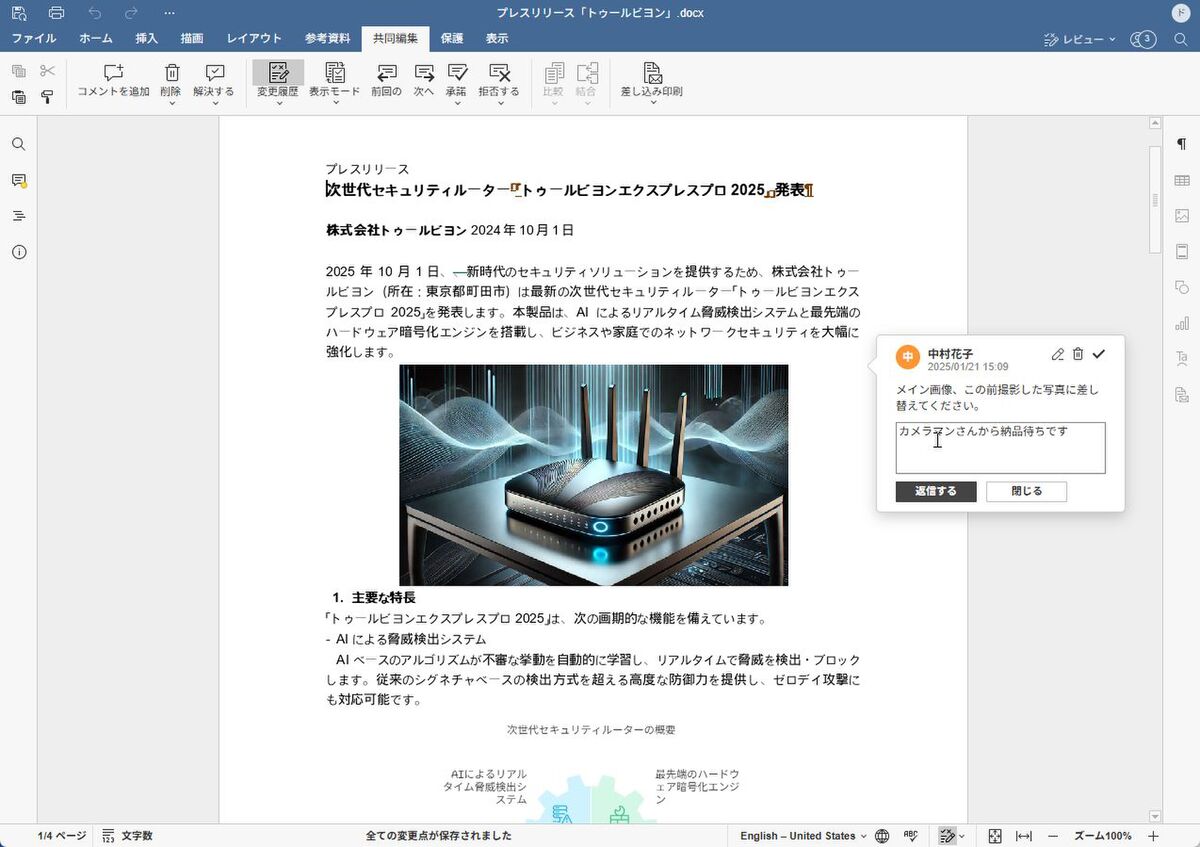Open the レビュー mode dropdown

pos(1080,39)
